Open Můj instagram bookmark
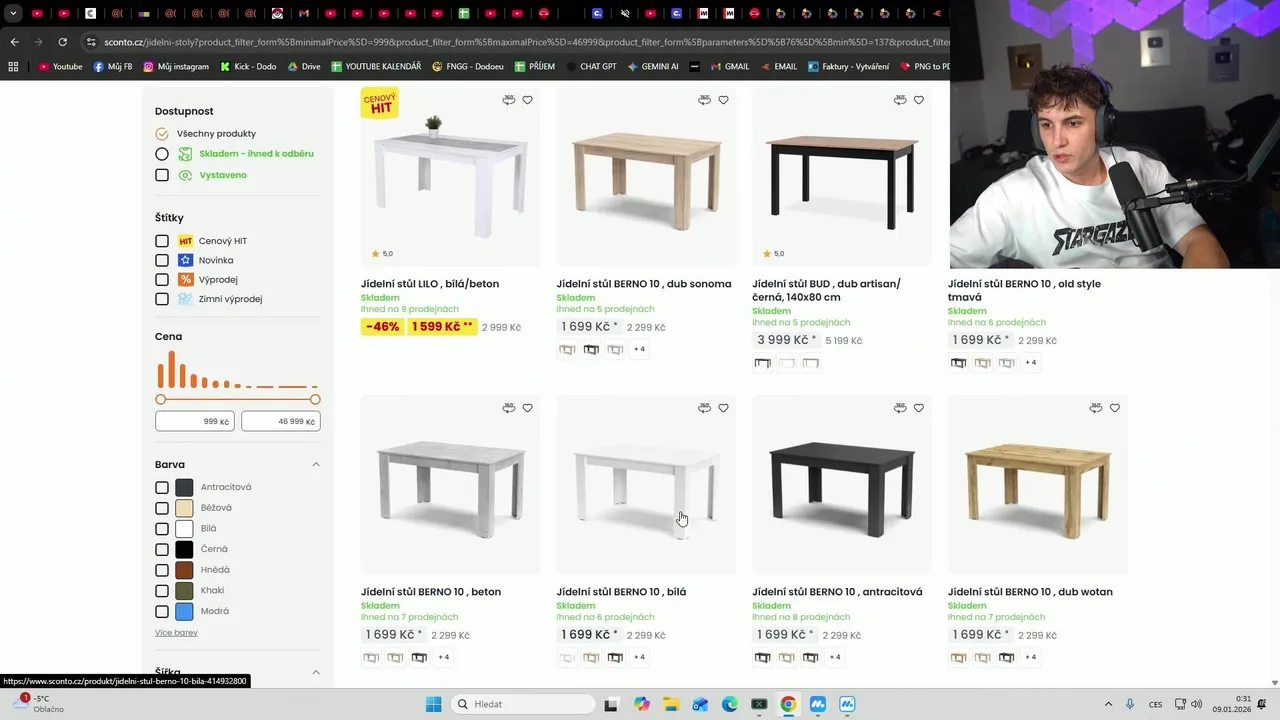1280x720 pixels. (x=176, y=66)
